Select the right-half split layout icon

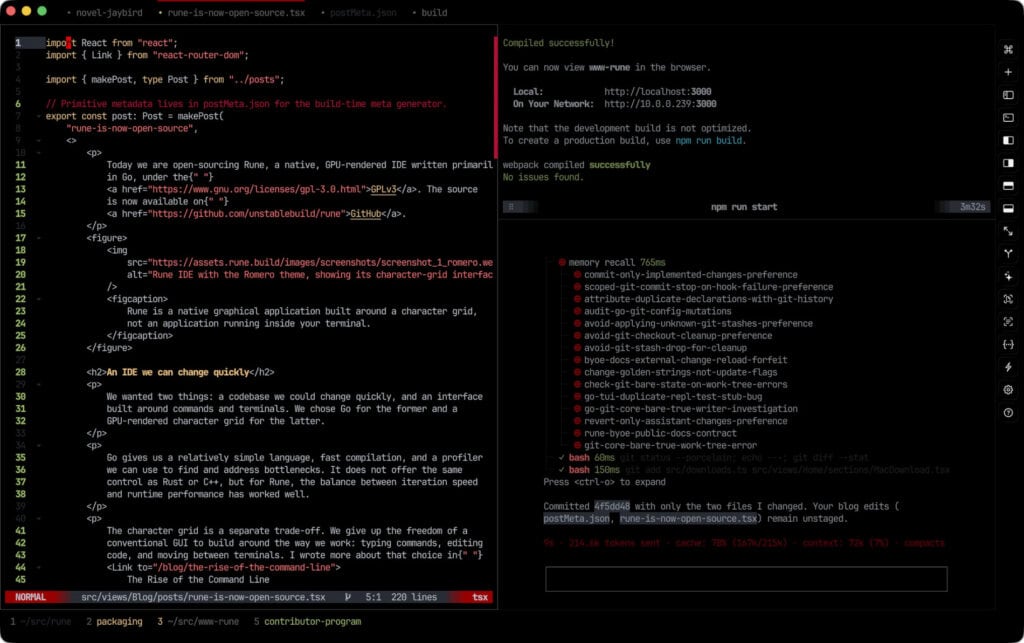click(x=1008, y=163)
